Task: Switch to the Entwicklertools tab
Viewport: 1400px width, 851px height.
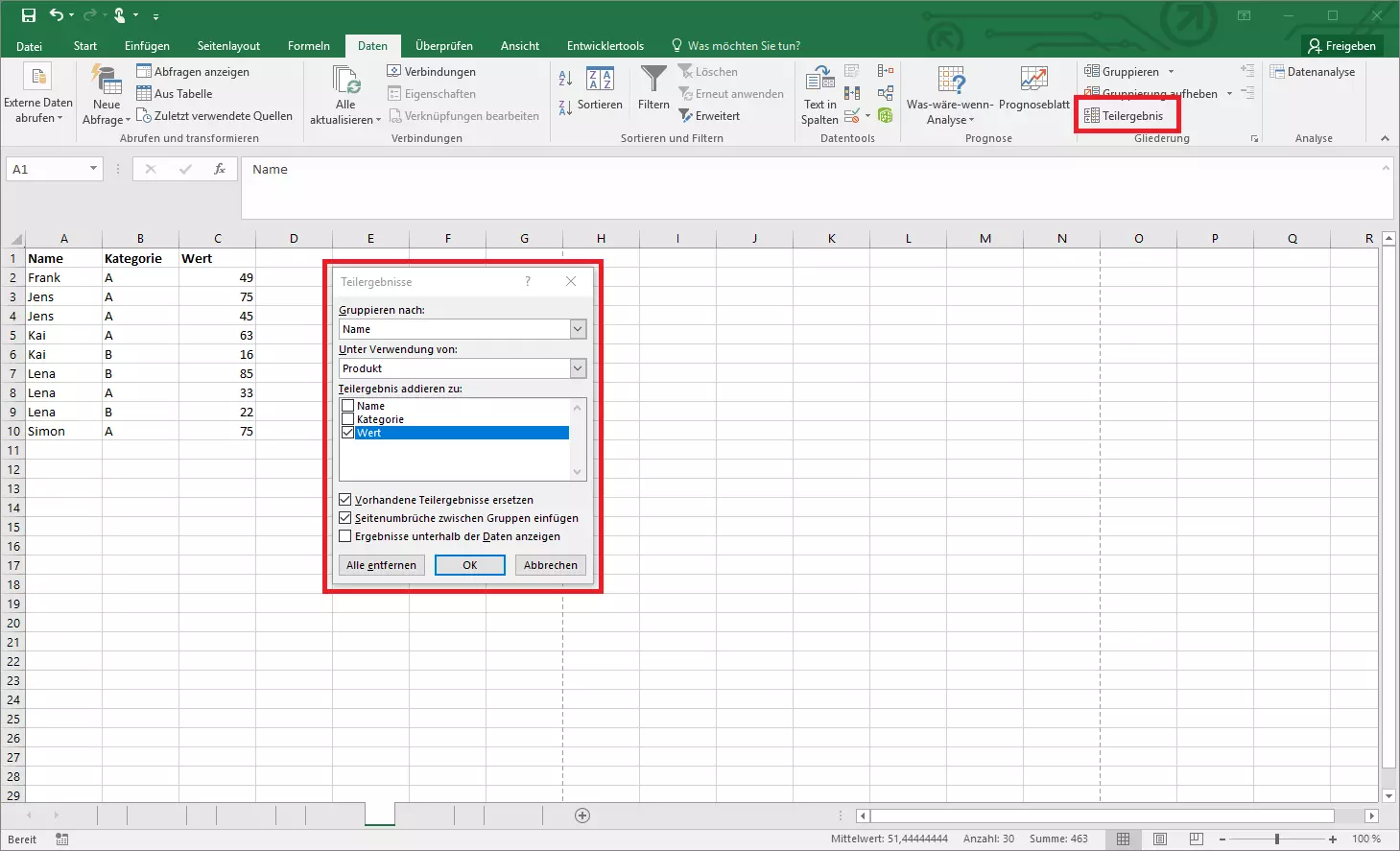Action: (x=605, y=45)
